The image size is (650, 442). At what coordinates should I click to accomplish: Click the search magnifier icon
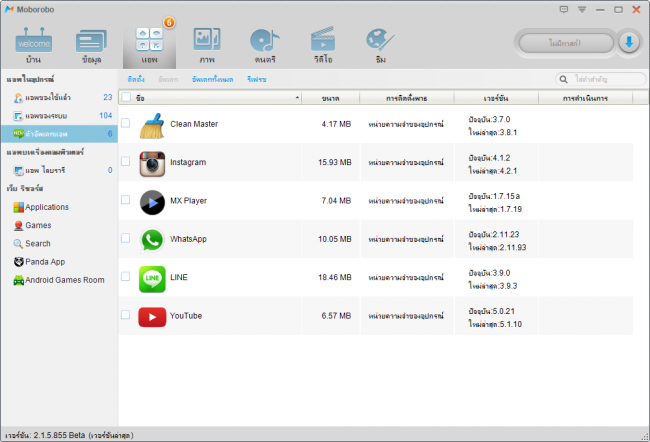pos(563,79)
